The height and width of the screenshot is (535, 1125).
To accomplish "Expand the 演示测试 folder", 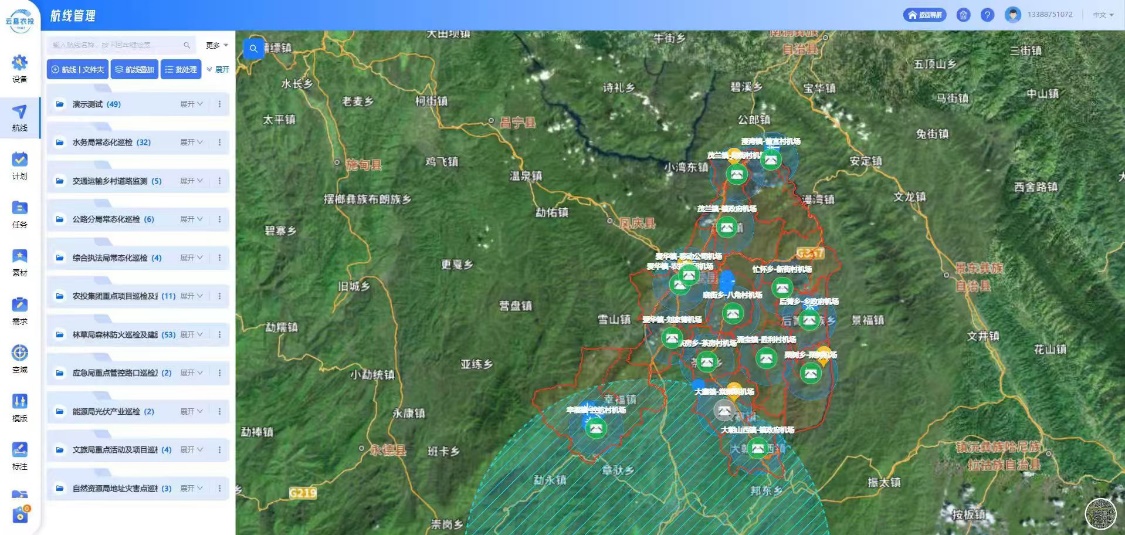I will pyautogui.click(x=191, y=104).
